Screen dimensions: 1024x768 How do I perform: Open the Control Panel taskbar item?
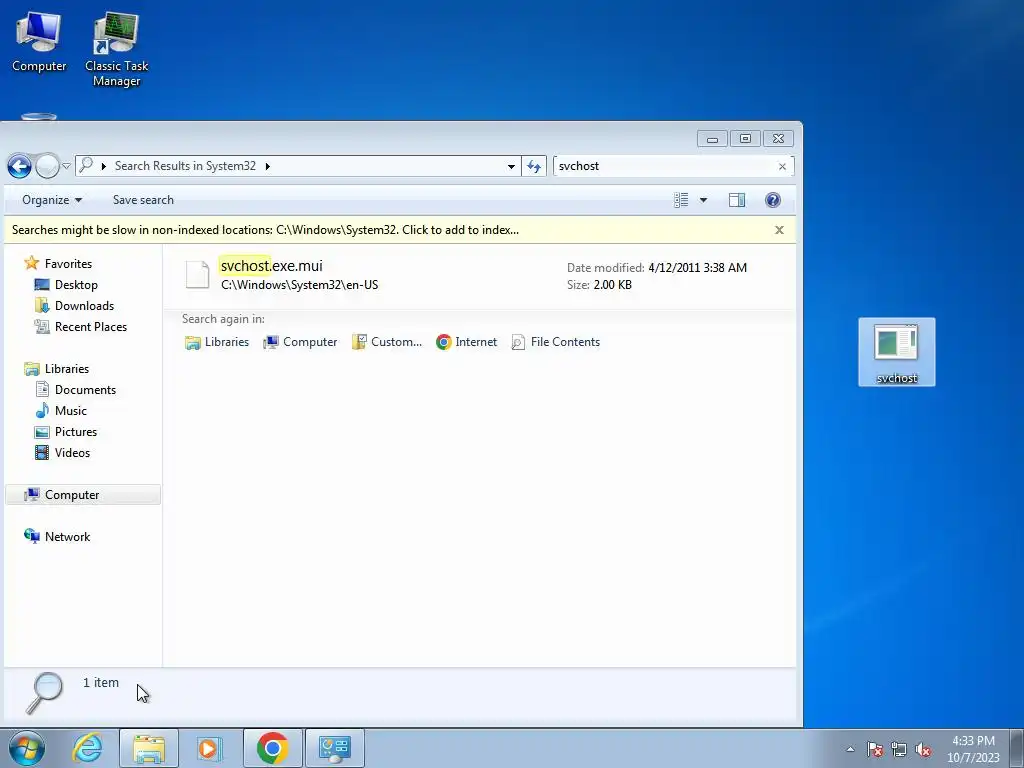334,748
